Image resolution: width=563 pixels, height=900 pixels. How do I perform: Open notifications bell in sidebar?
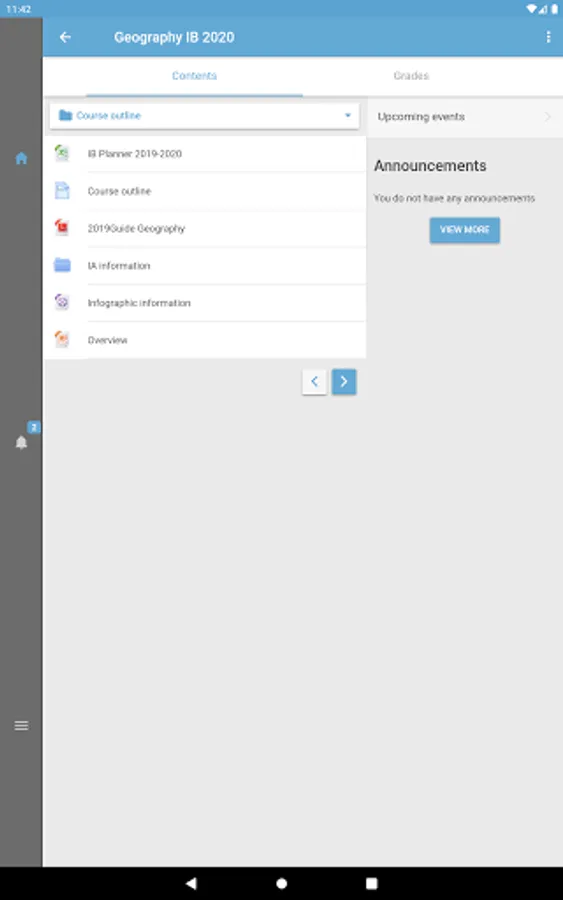21,443
